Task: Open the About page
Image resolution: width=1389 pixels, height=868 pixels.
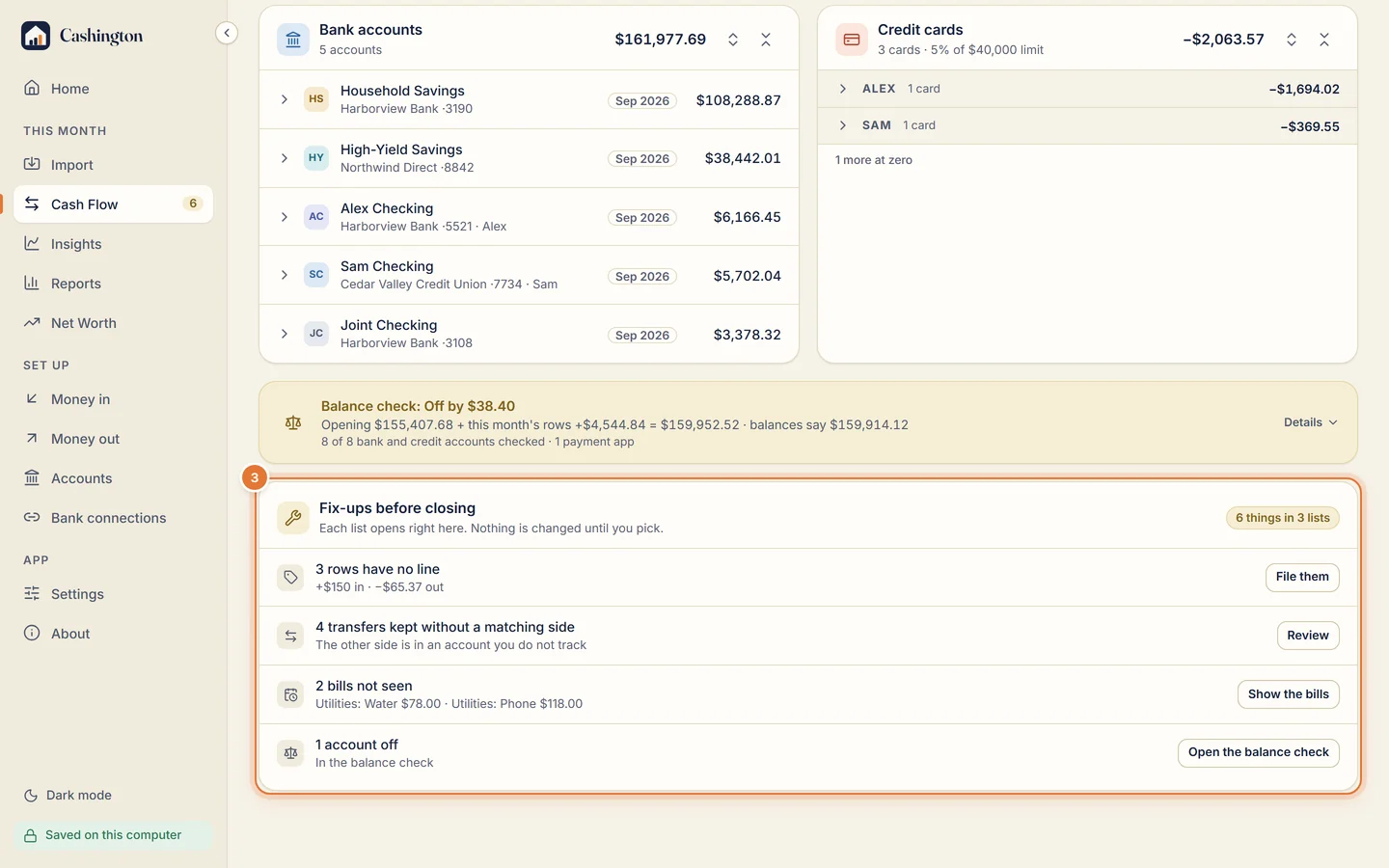Action: point(114,634)
